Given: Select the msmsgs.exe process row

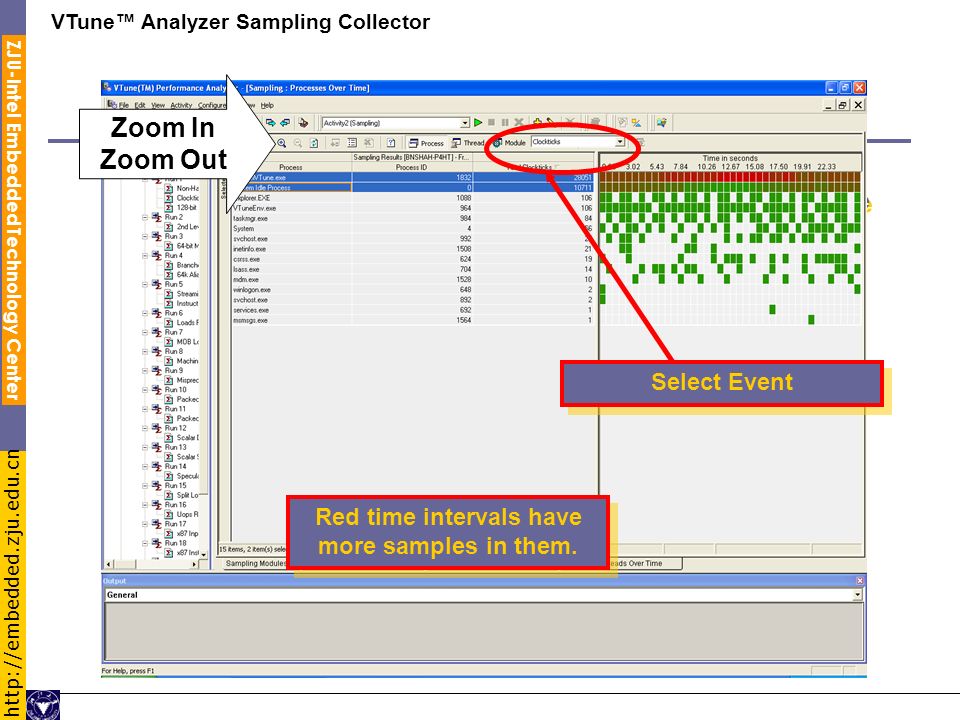Looking at the screenshot, I should pos(412,320).
